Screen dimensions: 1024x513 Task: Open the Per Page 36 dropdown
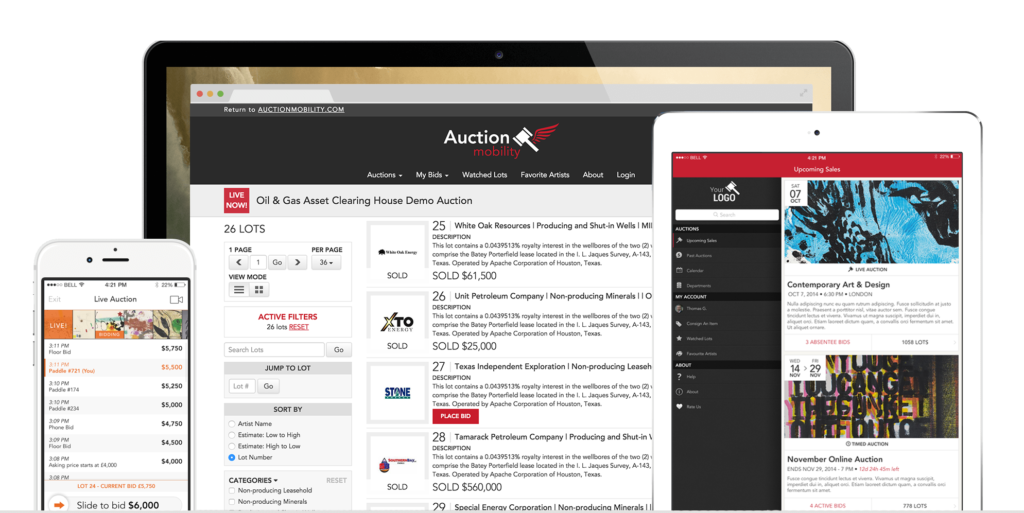[325, 262]
